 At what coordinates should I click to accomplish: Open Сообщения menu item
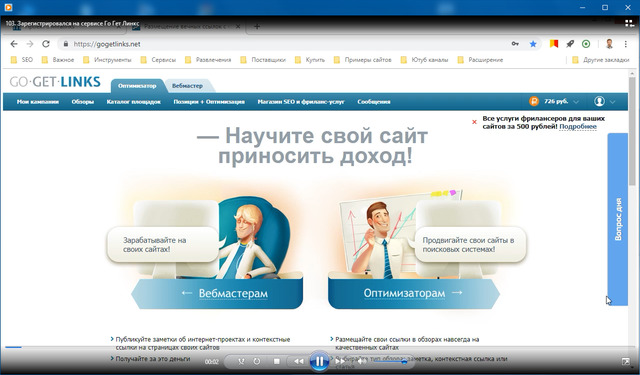pos(374,102)
